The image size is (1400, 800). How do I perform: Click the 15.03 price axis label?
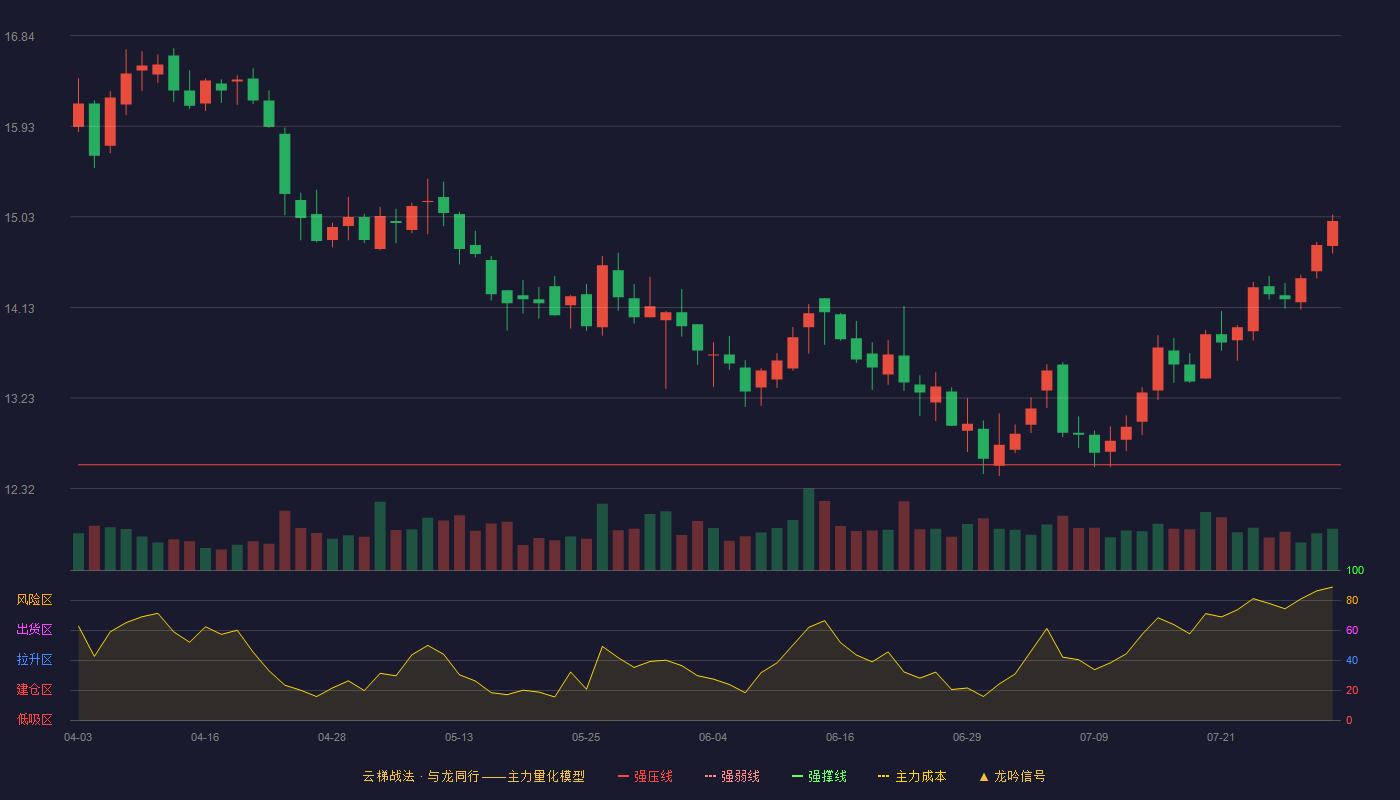[x=19, y=218]
